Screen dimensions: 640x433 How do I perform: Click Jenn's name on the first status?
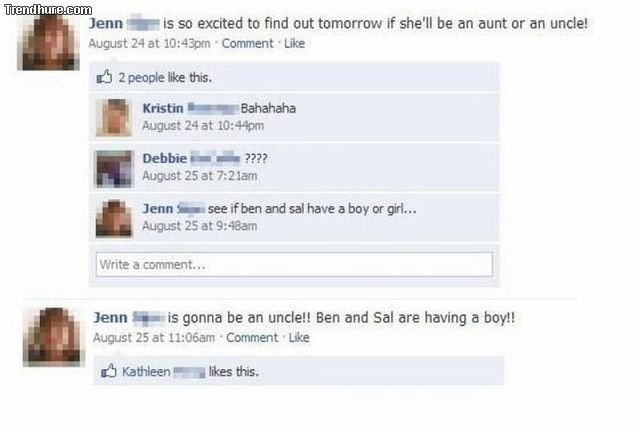106,23
